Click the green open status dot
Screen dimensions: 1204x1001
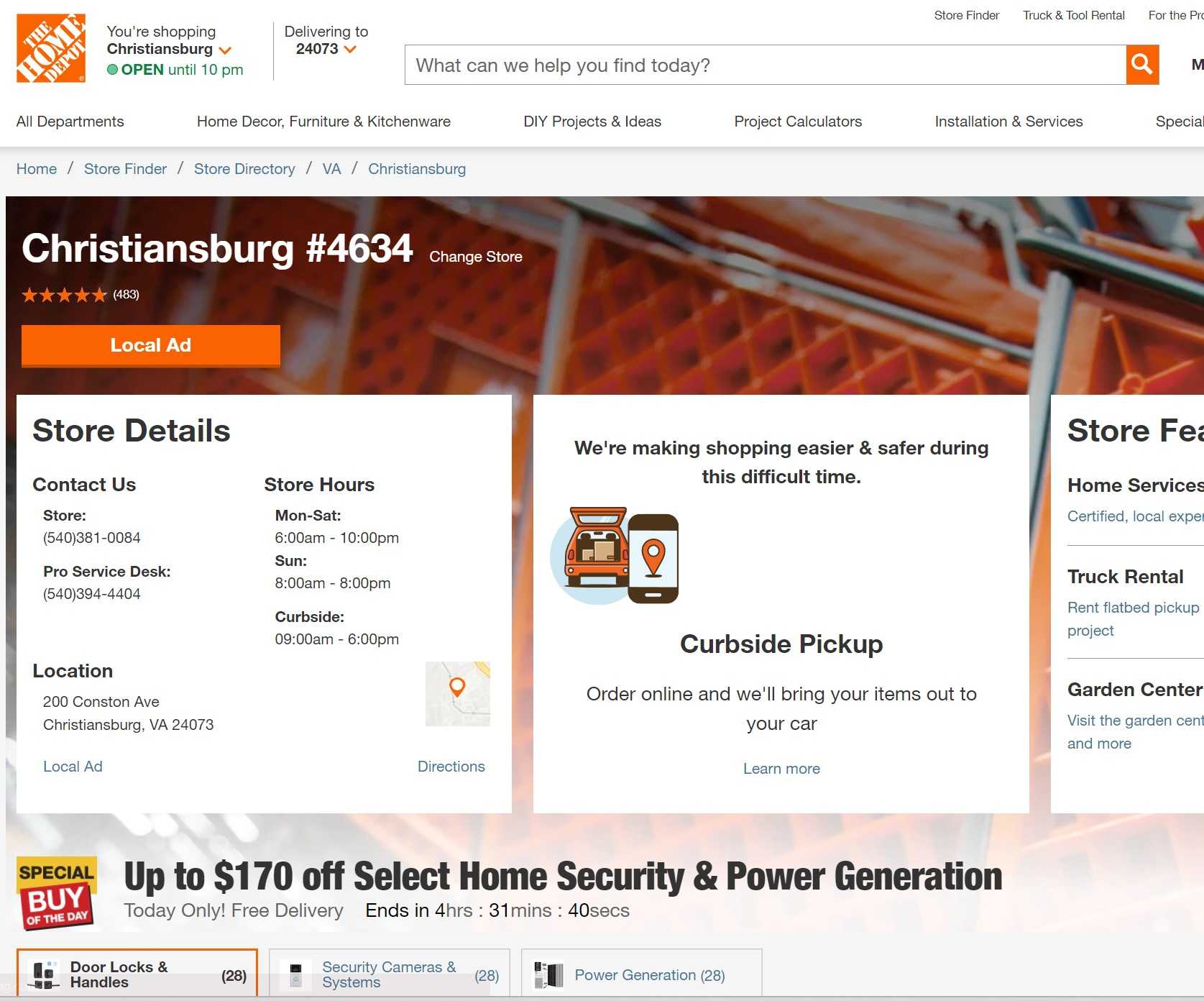point(112,70)
